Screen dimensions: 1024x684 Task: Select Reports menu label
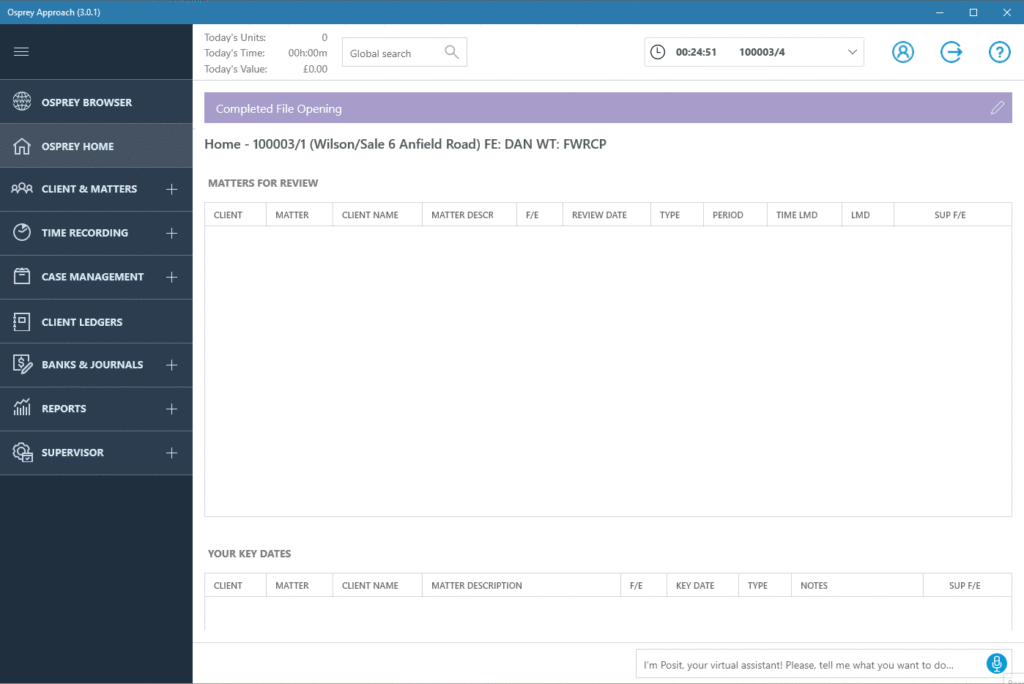click(x=64, y=408)
